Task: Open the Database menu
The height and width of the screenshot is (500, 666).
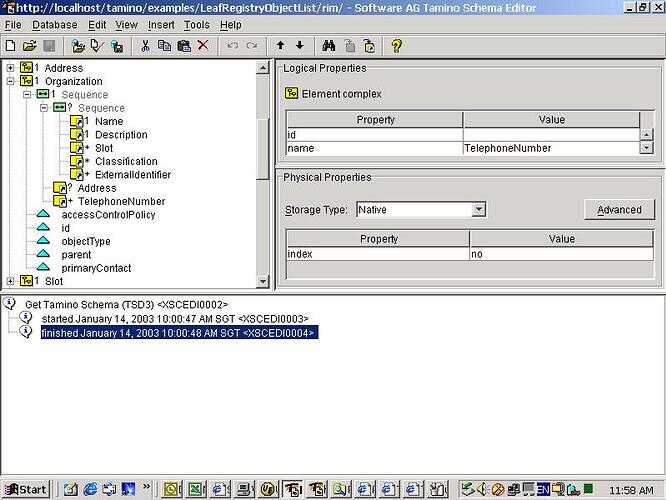Action: 55,25
